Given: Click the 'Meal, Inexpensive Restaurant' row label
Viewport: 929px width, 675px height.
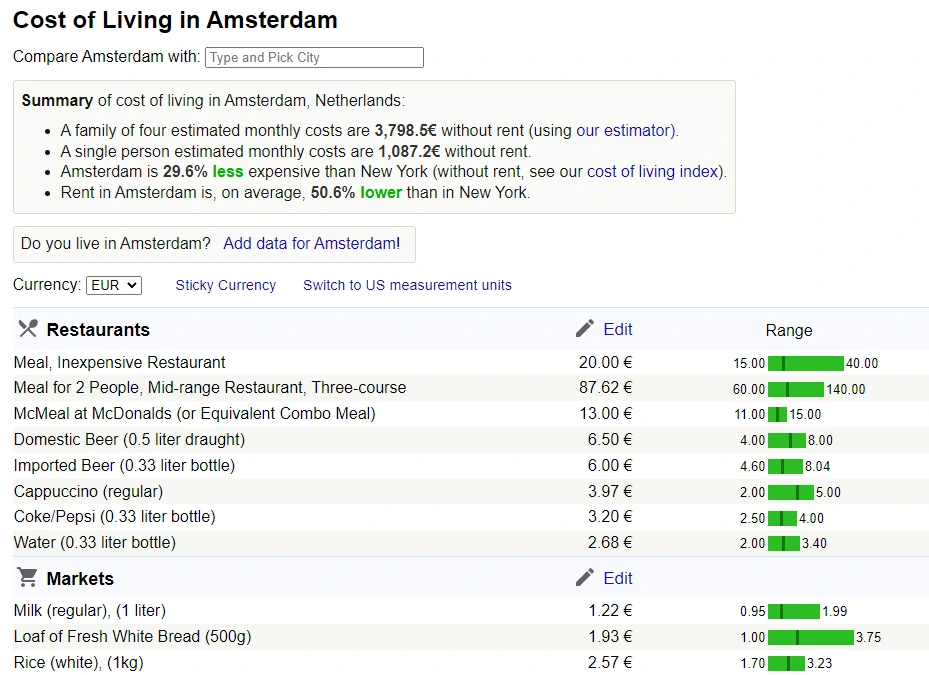Looking at the screenshot, I should coord(120,362).
